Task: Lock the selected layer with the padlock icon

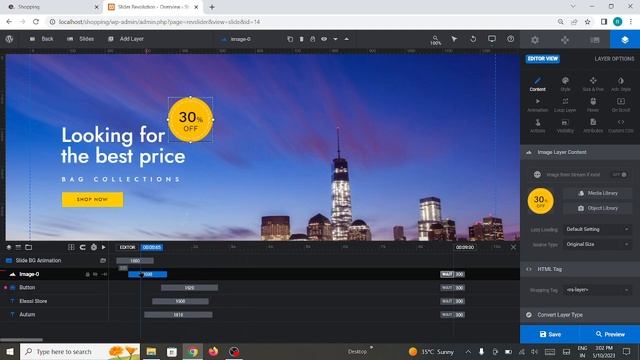Action: [313, 39]
